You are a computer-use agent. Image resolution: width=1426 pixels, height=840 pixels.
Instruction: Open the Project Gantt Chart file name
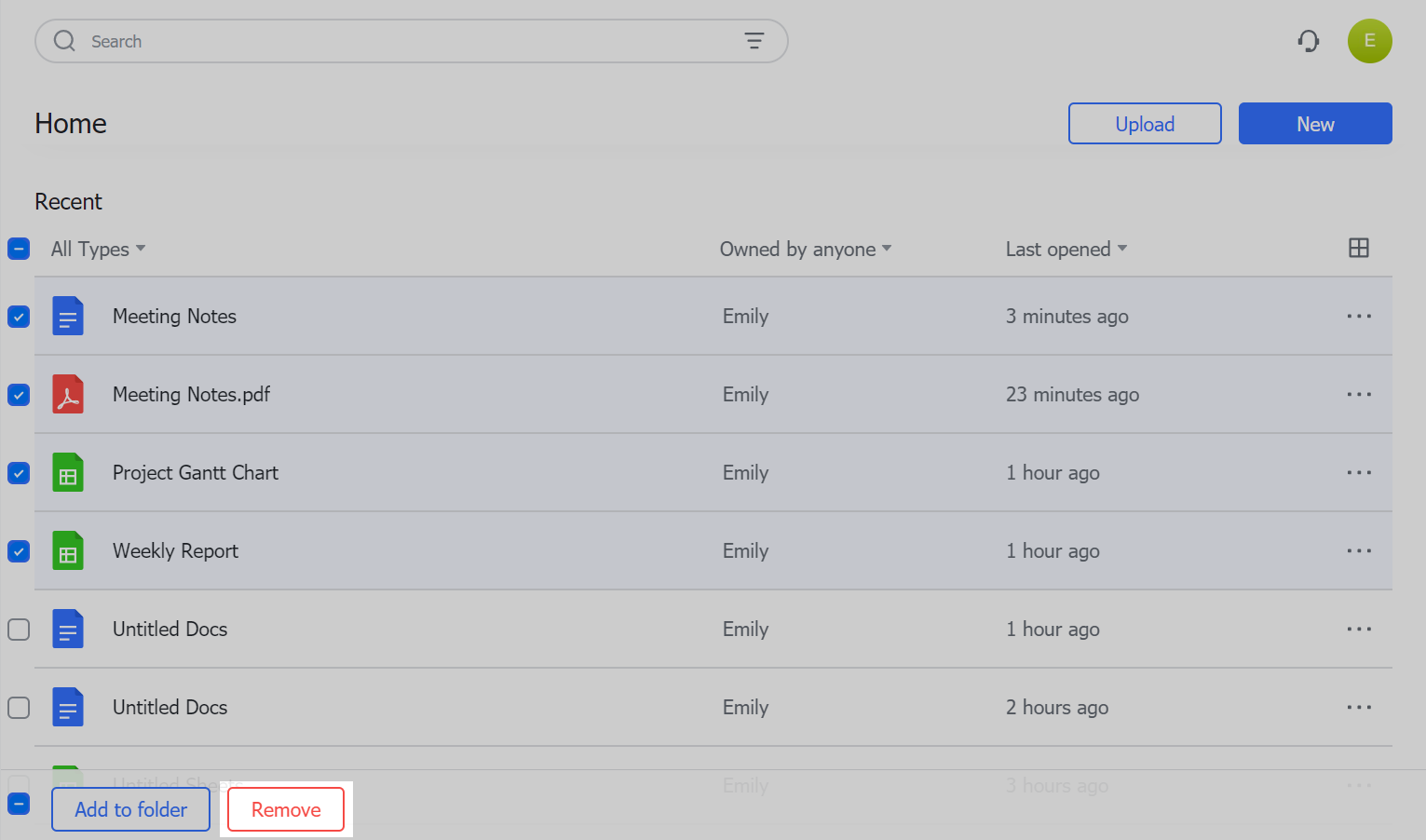pyautogui.click(x=196, y=472)
